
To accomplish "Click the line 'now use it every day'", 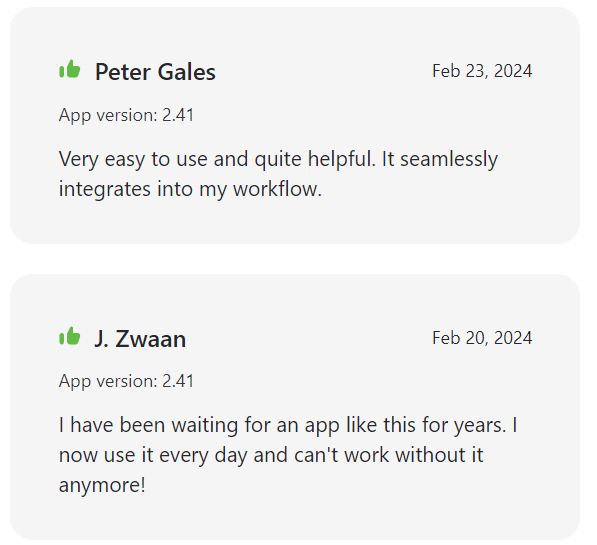I will tap(153, 455).
